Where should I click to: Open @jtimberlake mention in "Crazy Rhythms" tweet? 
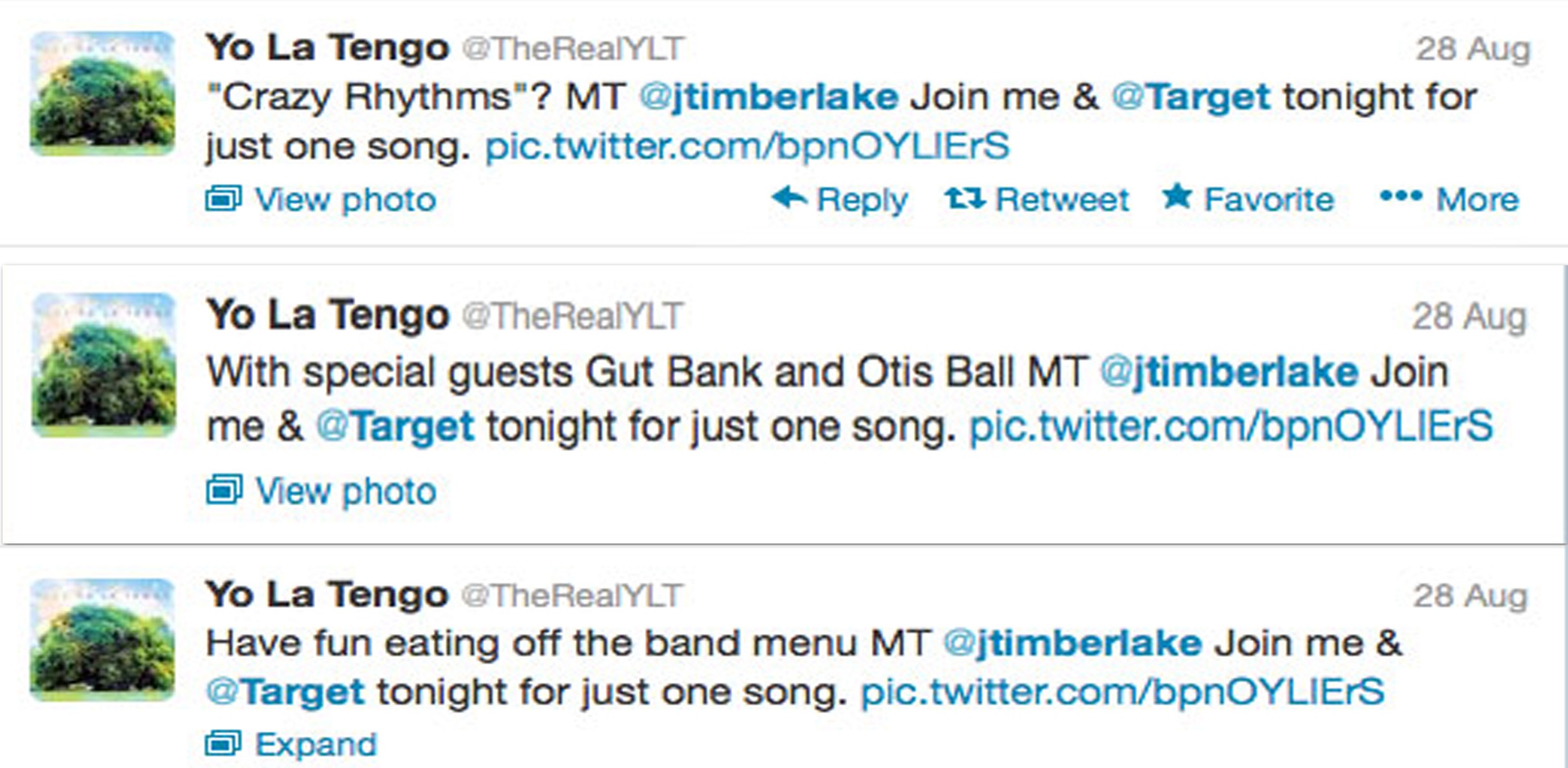tap(768, 98)
